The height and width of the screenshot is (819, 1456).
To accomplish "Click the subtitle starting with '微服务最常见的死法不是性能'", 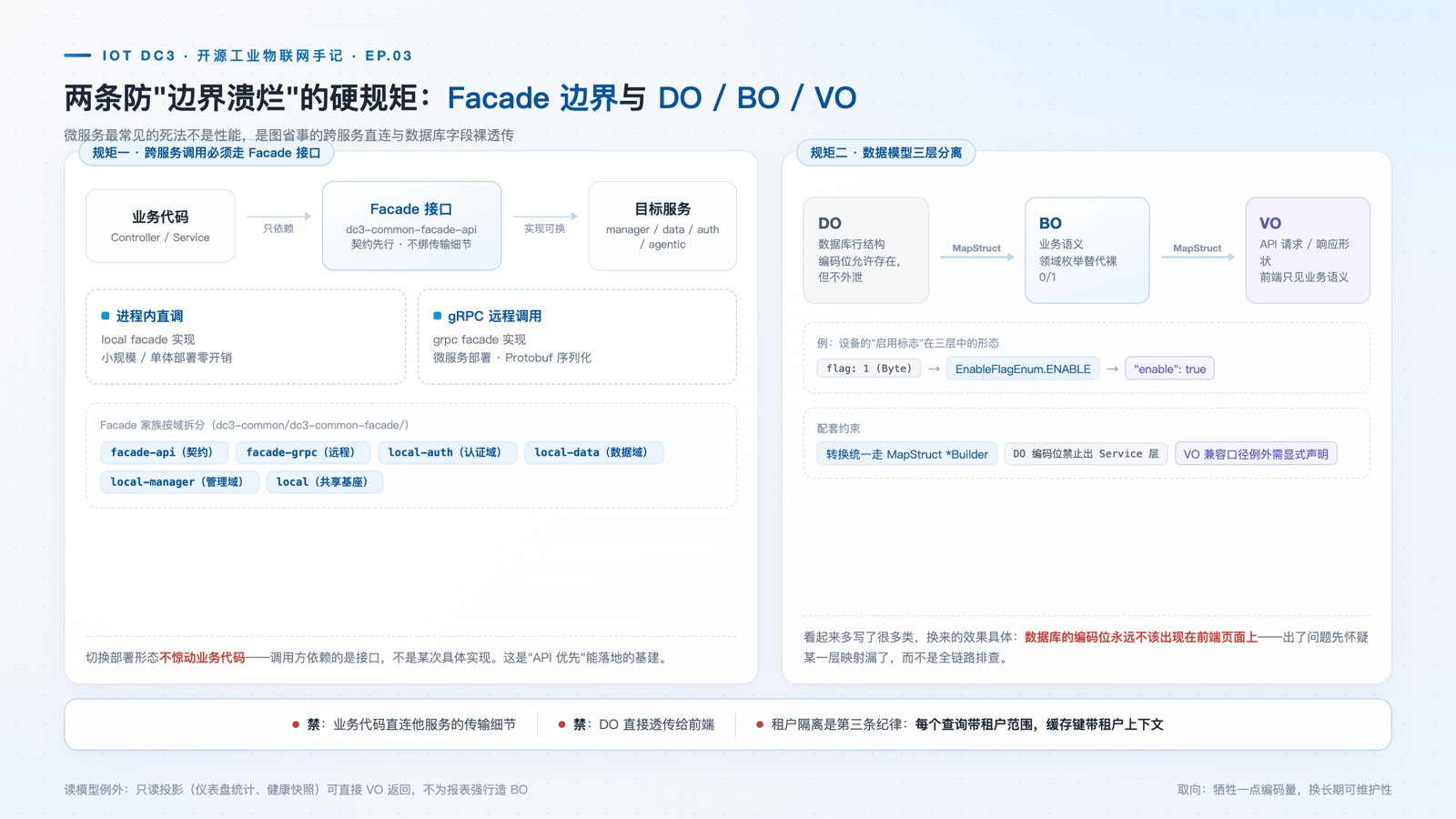I will coord(288,135).
